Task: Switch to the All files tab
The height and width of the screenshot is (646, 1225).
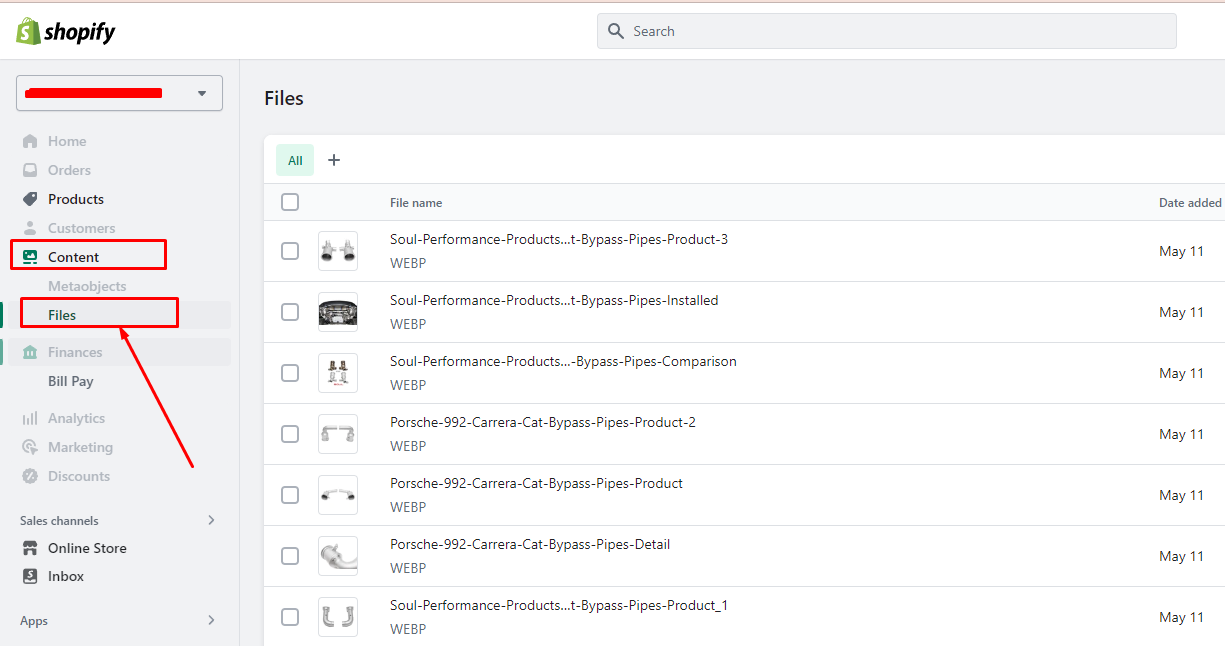Action: pyautogui.click(x=295, y=160)
